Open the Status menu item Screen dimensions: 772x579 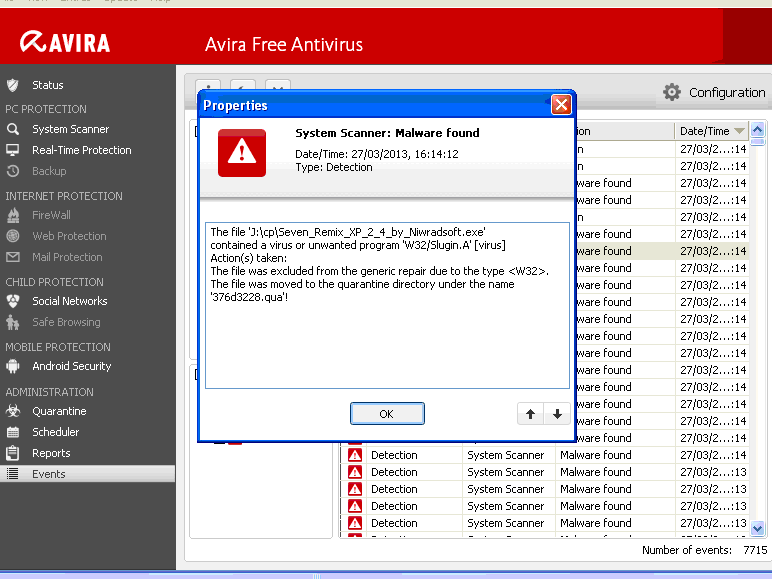(48, 85)
